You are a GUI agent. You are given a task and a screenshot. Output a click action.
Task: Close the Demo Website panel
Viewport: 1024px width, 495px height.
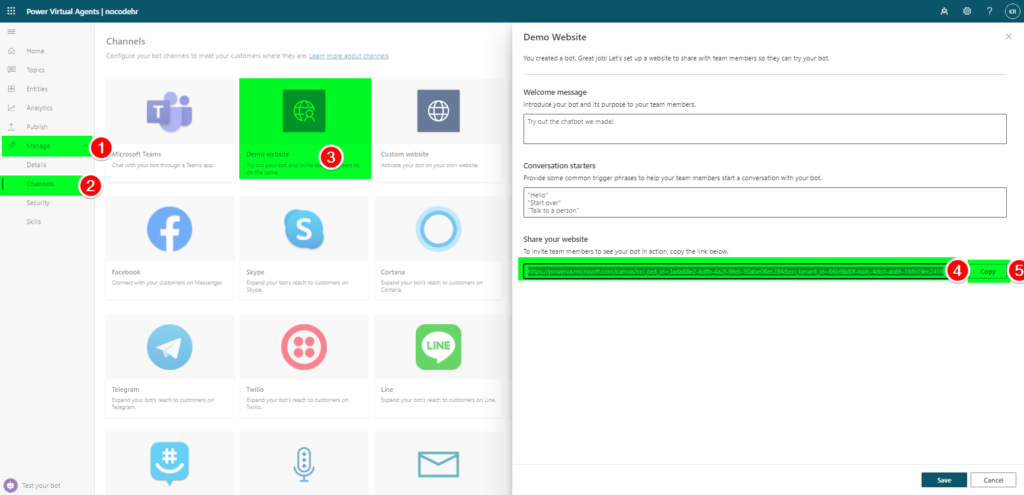1008,37
